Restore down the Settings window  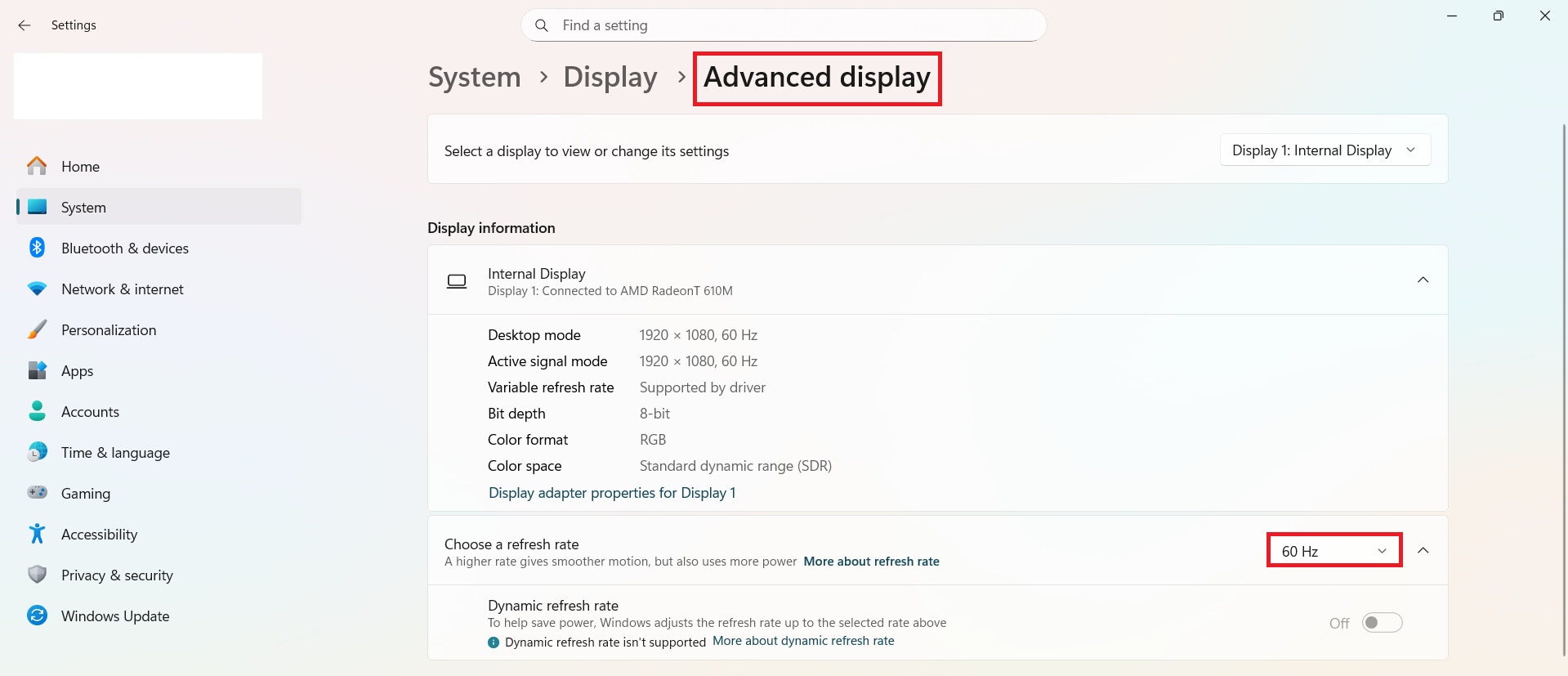click(1498, 16)
